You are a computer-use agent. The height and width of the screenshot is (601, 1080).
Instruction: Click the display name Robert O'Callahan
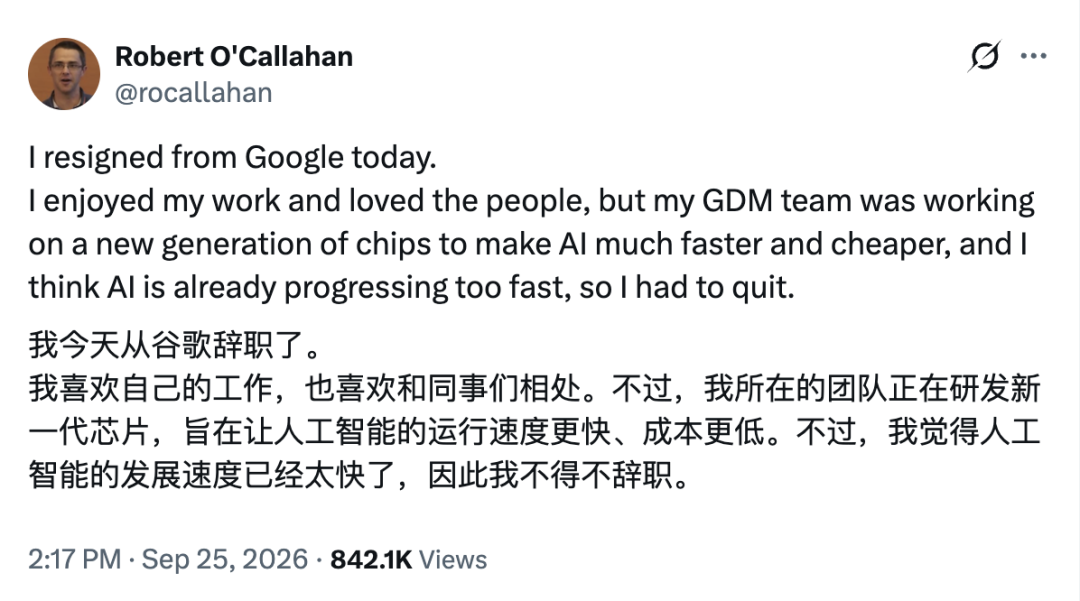pos(233,56)
